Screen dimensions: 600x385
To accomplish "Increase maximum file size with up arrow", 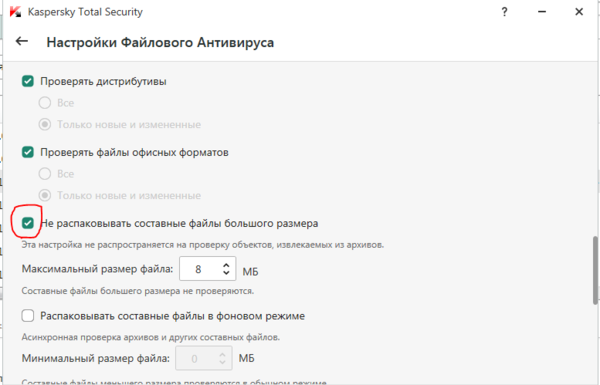I will [x=226, y=265].
